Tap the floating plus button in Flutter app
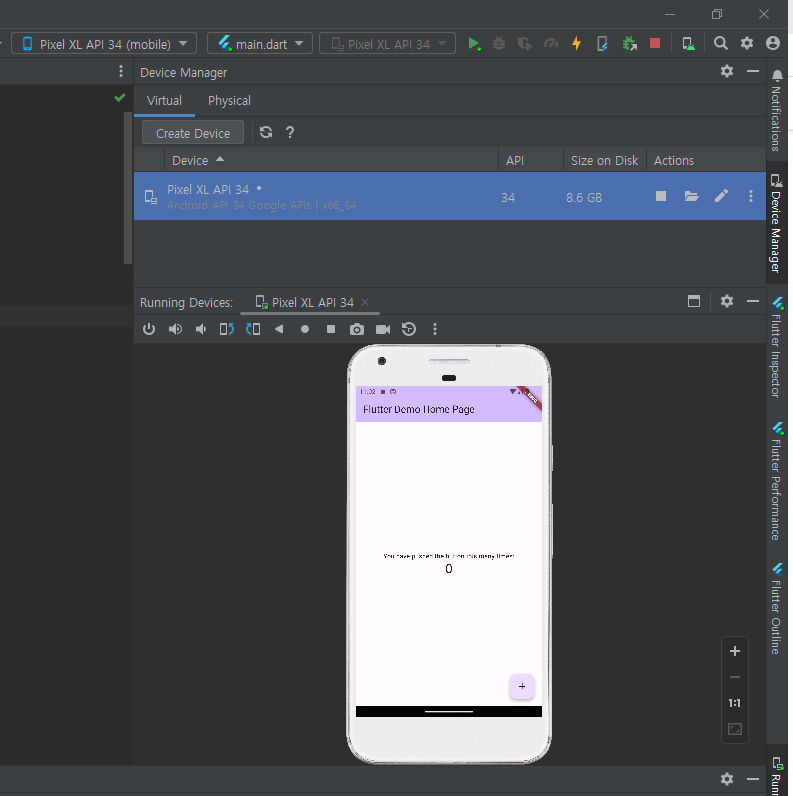 (522, 686)
